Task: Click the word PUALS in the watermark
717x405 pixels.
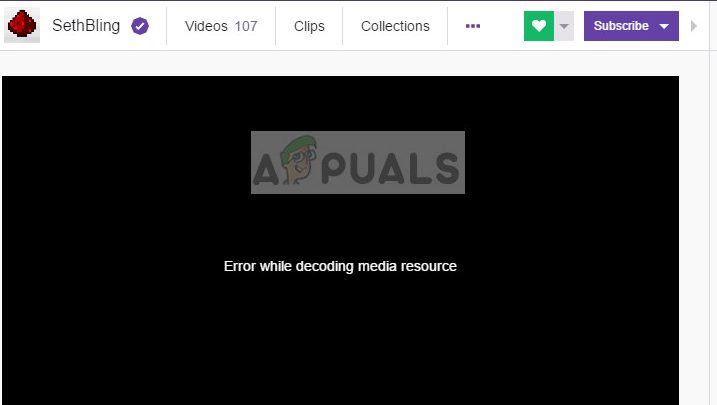Action: pyautogui.click(x=390, y=168)
